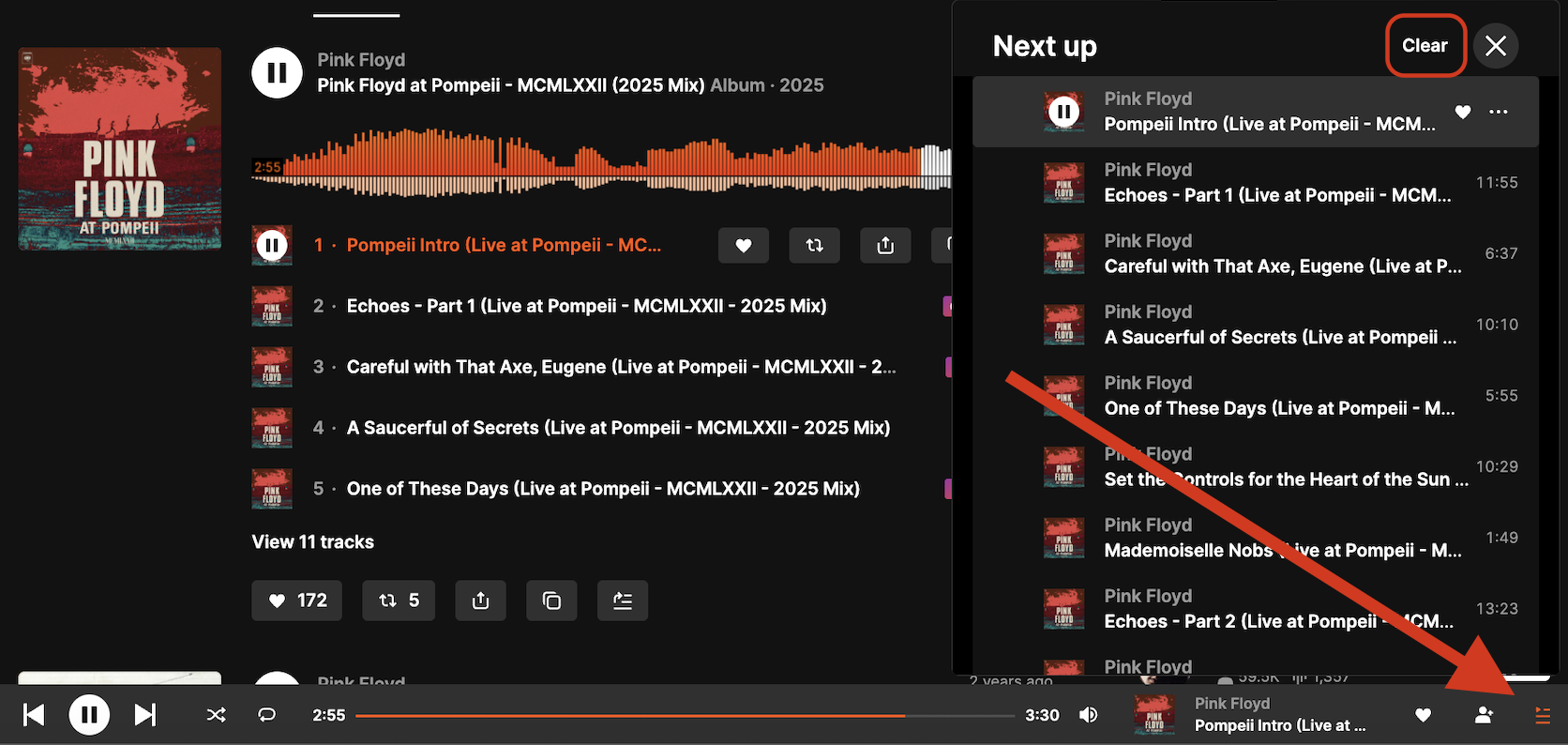Collapse the Next up queue using the queue icon
This screenshot has height=745, width=1568.
(1542, 715)
